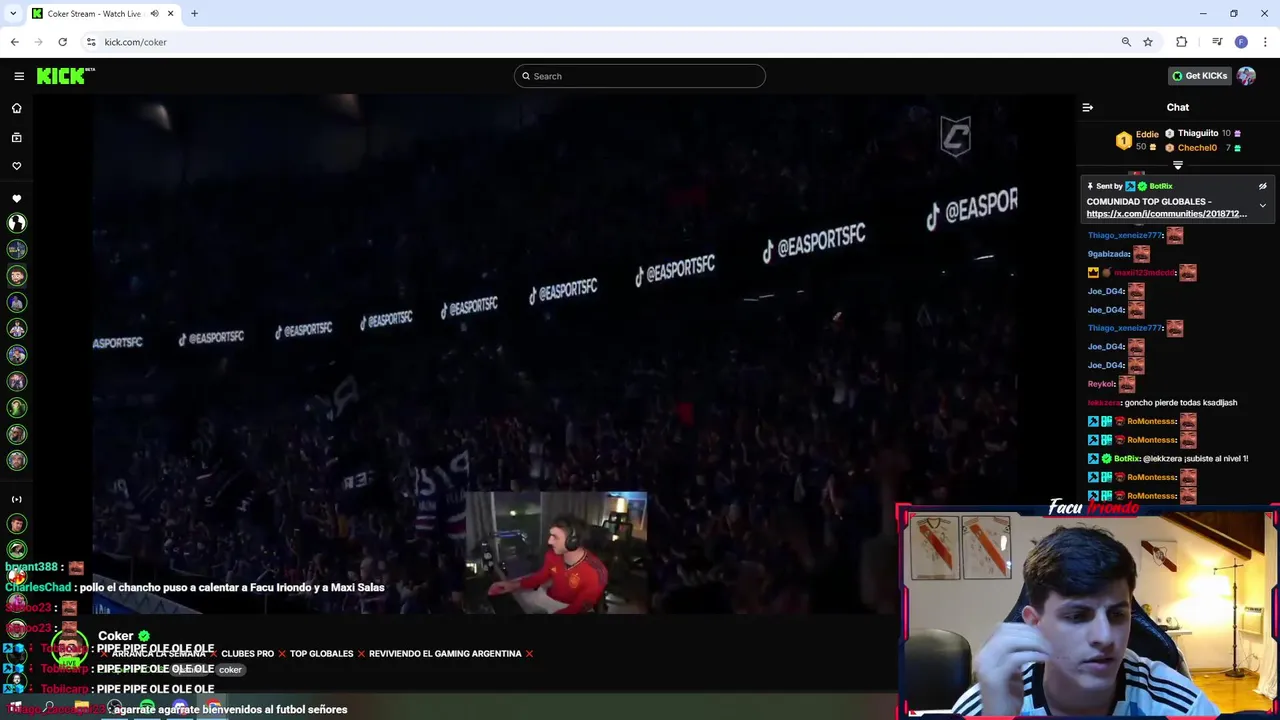Hide the pinned BotRix message

tap(1263, 186)
